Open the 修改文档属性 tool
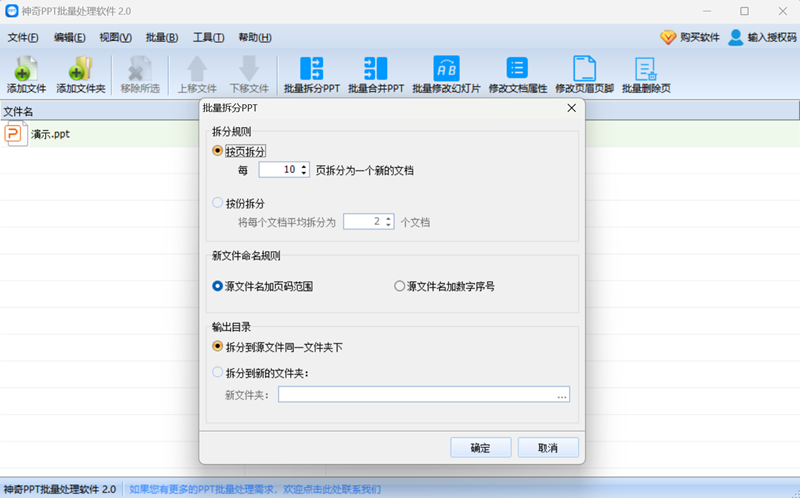 coord(517,74)
